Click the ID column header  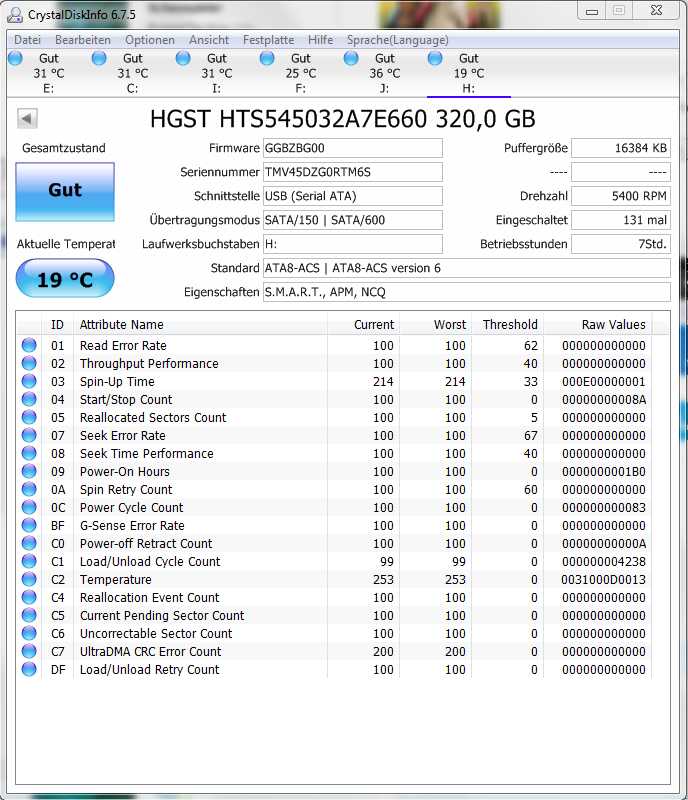(57, 324)
